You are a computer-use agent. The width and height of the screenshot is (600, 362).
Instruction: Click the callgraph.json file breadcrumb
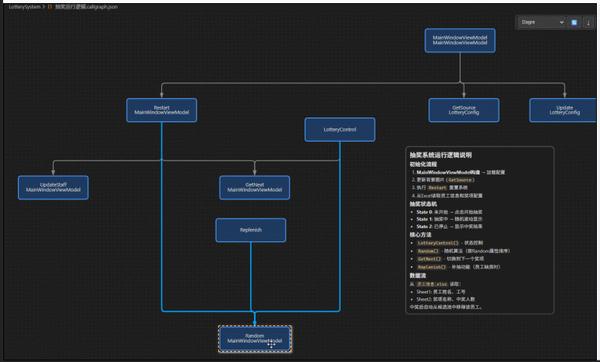(x=86, y=7)
